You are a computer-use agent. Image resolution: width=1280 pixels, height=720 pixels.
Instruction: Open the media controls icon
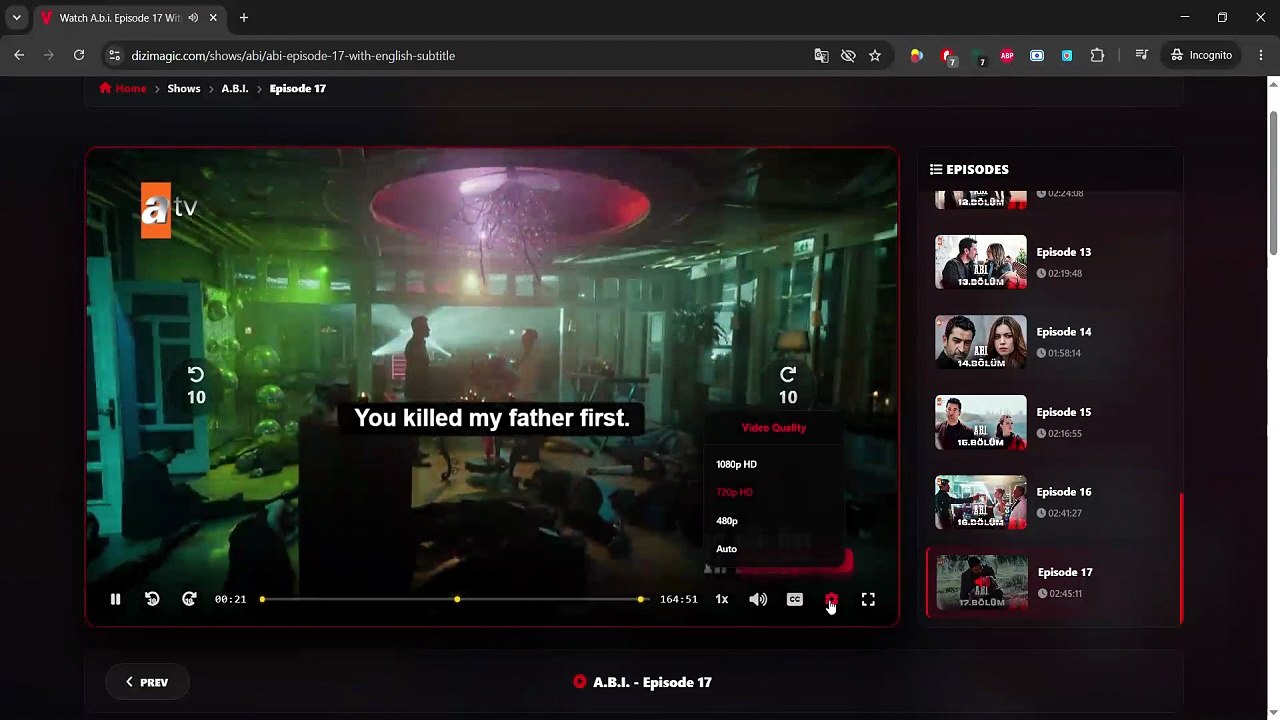coord(1141,56)
